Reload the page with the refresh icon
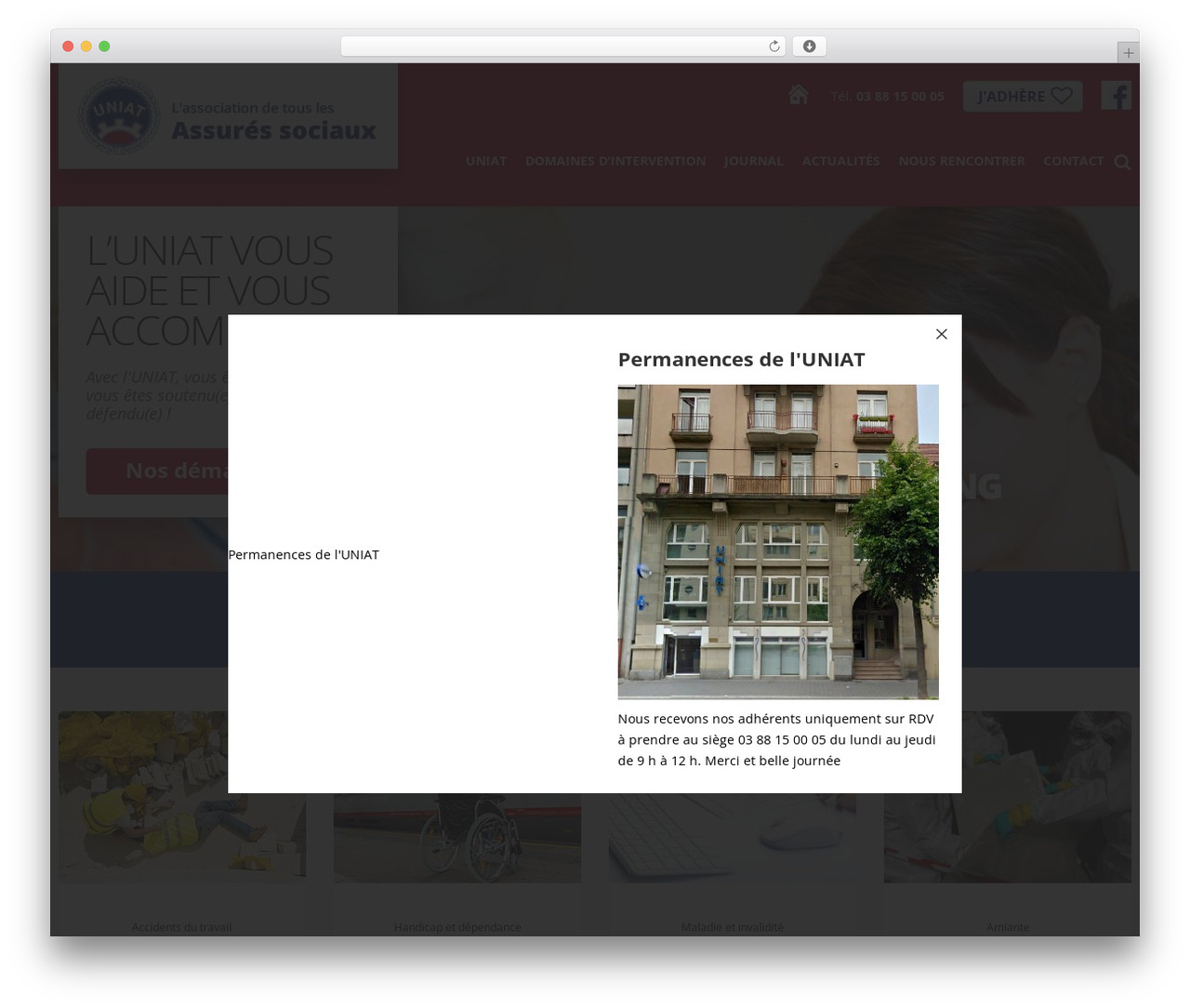This screenshot has width=1190, height=1008. (773, 46)
